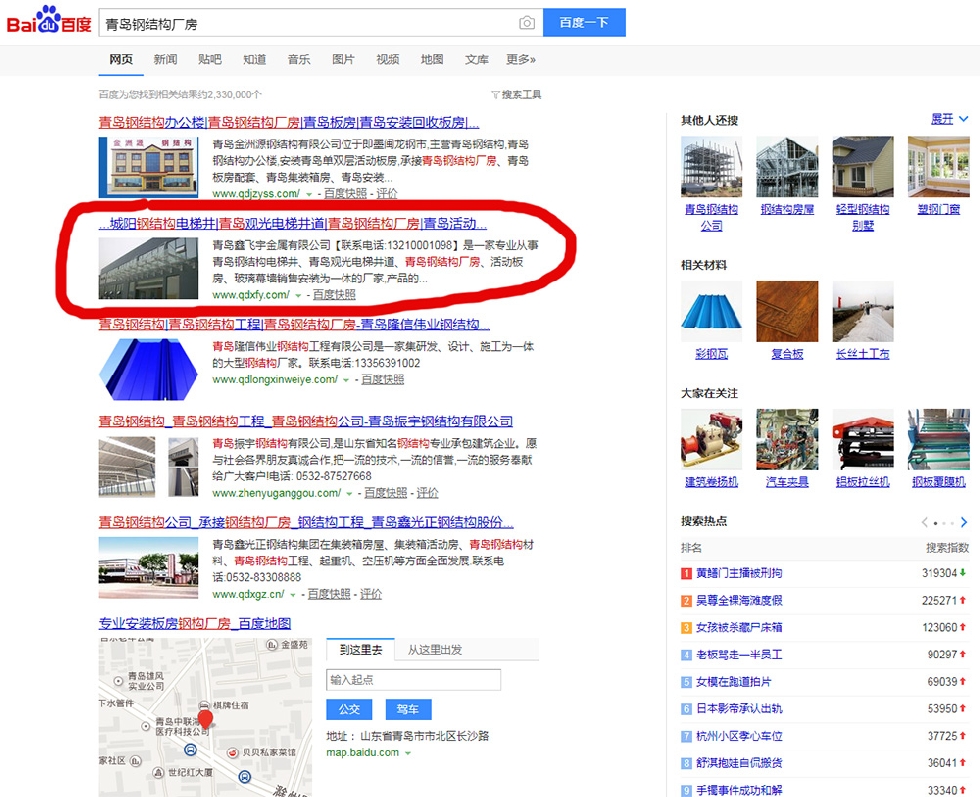This screenshot has height=797, width=980.
Task: Open result 青岛鑫光正钢结构股份
Action: (306, 521)
